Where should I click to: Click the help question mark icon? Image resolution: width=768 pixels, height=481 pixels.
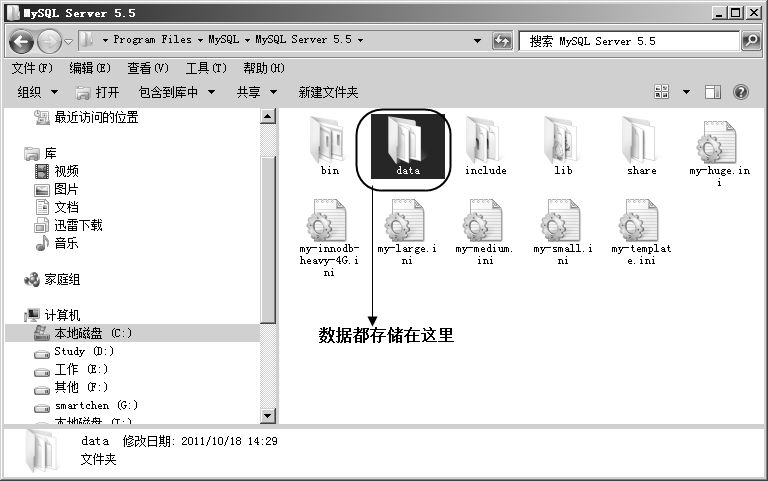(741, 92)
